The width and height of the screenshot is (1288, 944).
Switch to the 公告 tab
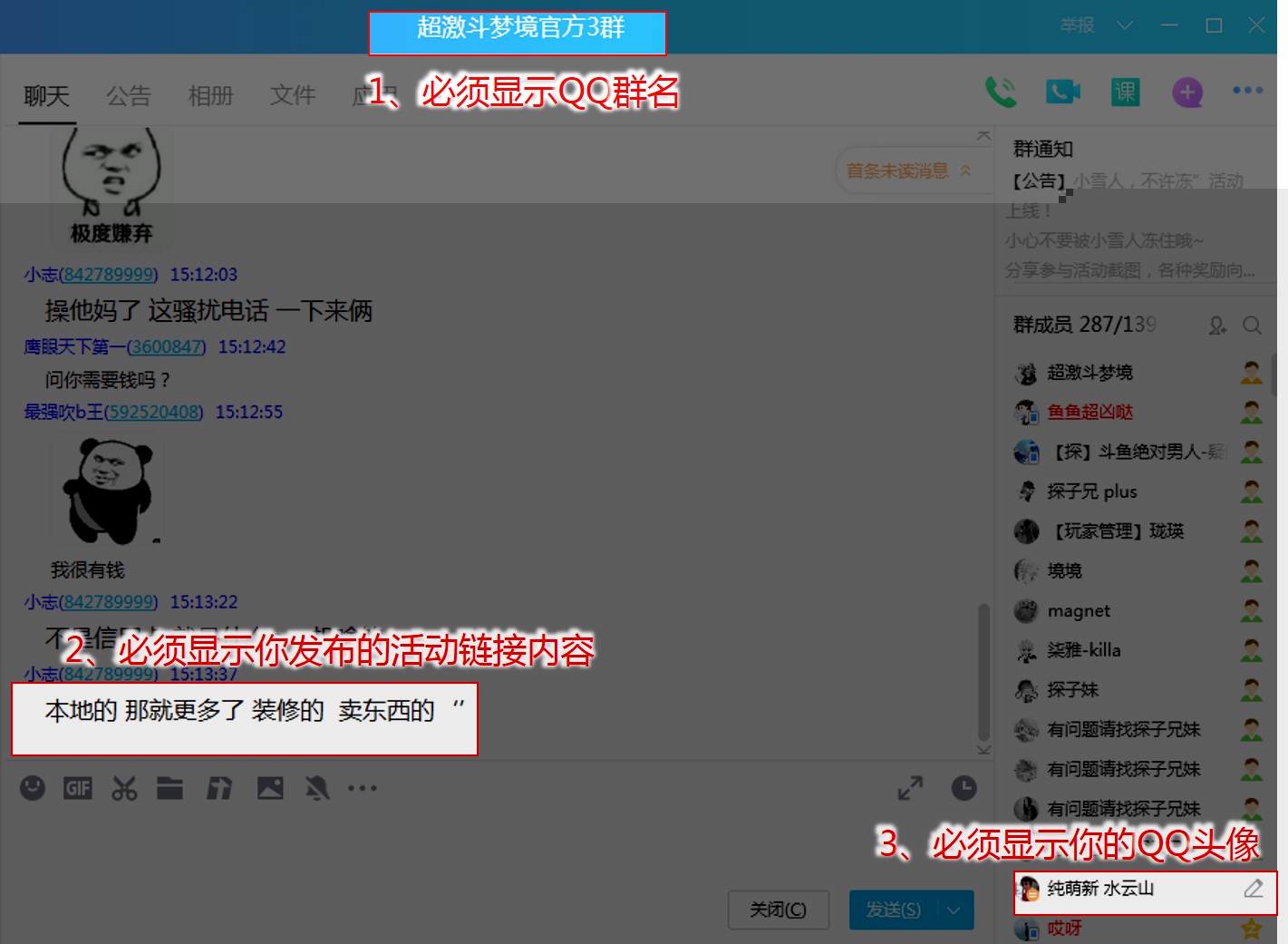pyautogui.click(x=128, y=95)
